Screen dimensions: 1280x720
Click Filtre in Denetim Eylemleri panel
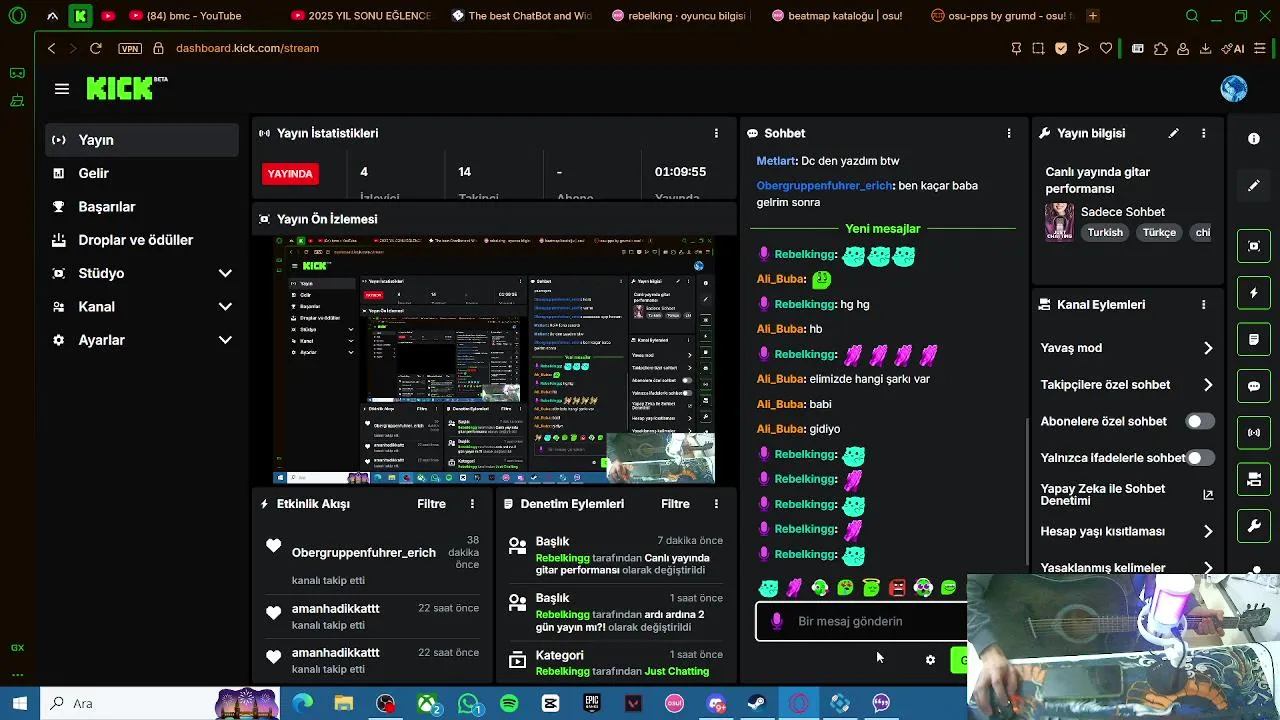point(675,504)
